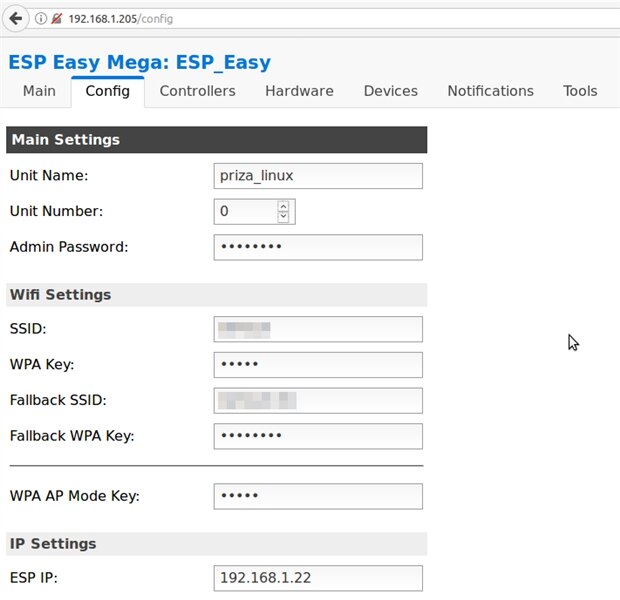Go to the Hardware tab
Image resolution: width=620 pixels, height=600 pixels.
(x=299, y=91)
